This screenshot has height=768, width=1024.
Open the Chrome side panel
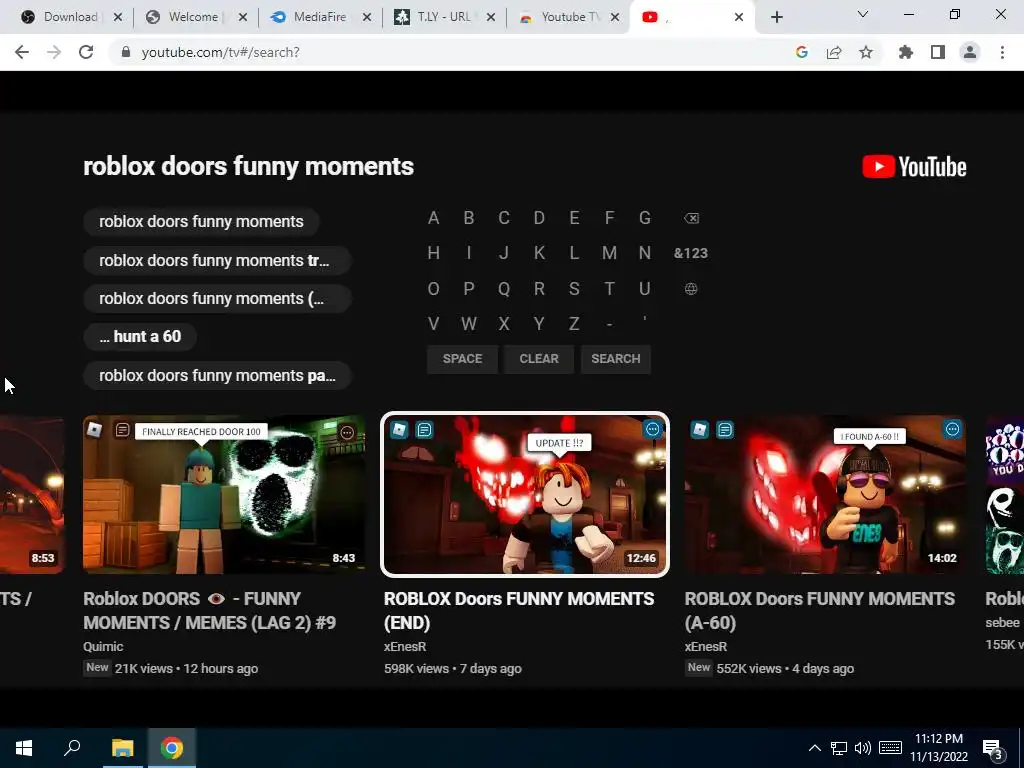[x=938, y=52]
